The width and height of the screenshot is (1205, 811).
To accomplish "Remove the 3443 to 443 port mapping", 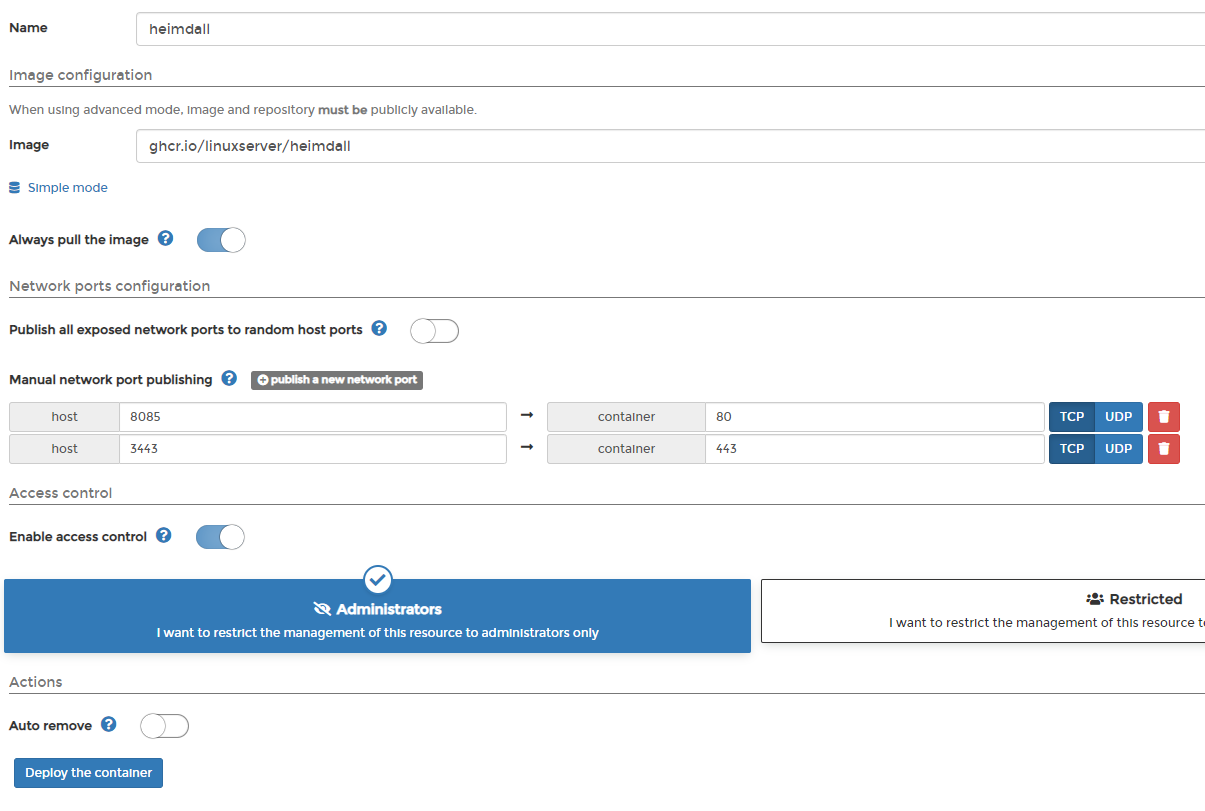I will pyautogui.click(x=1163, y=448).
